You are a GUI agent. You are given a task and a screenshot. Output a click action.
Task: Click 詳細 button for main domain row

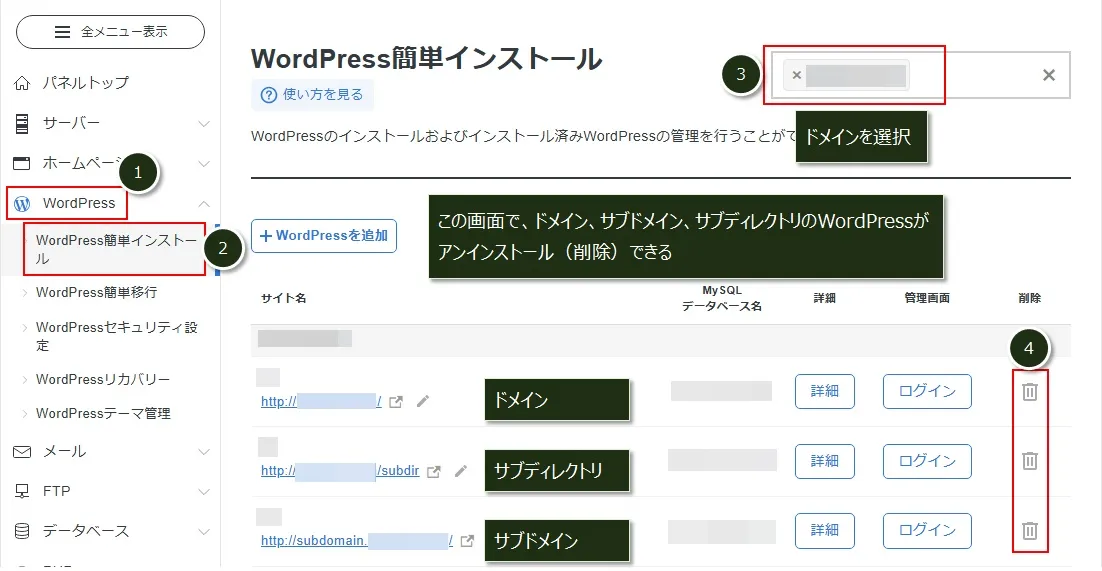824,392
